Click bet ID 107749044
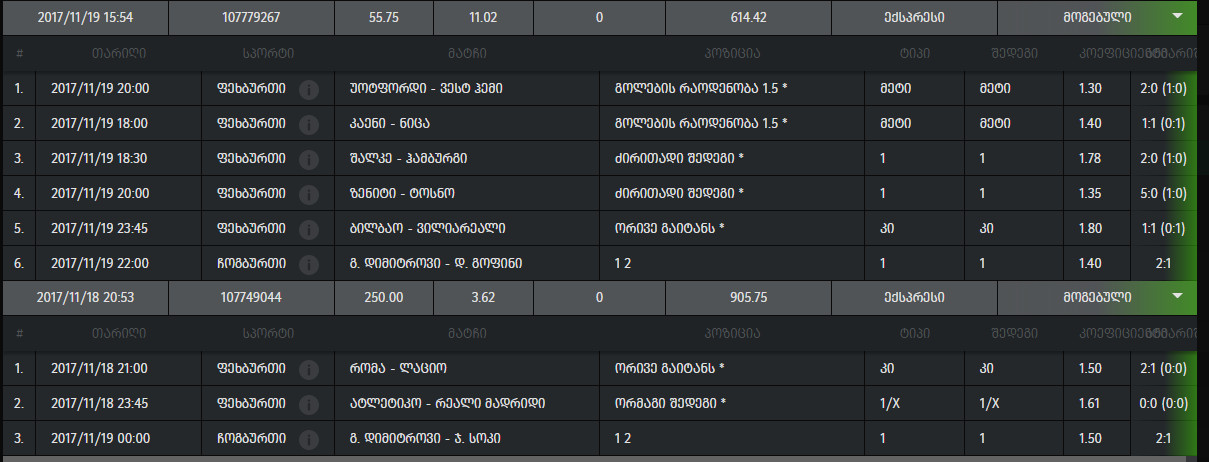This screenshot has height=462, width=1209. point(250,297)
